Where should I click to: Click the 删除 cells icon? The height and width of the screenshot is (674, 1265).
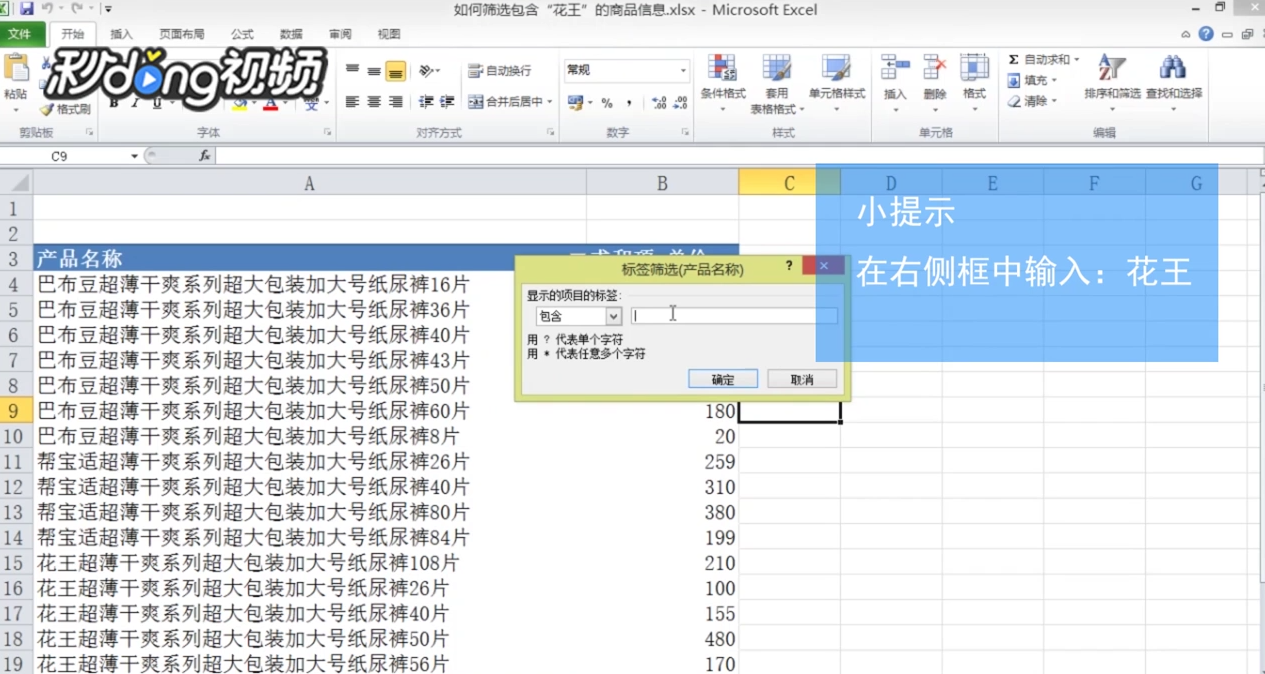pyautogui.click(x=935, y=68)
